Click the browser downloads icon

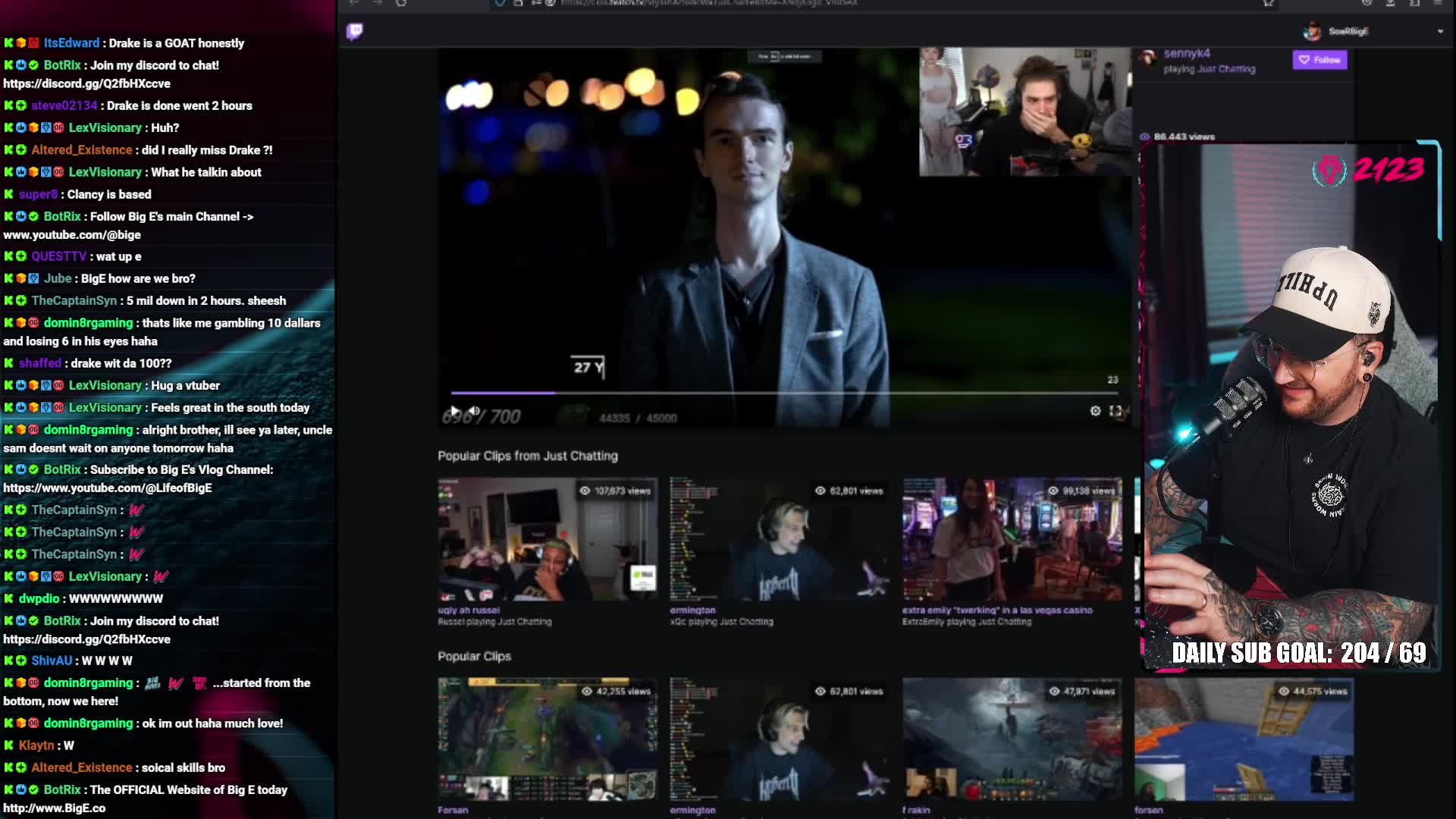point(1390,3)
